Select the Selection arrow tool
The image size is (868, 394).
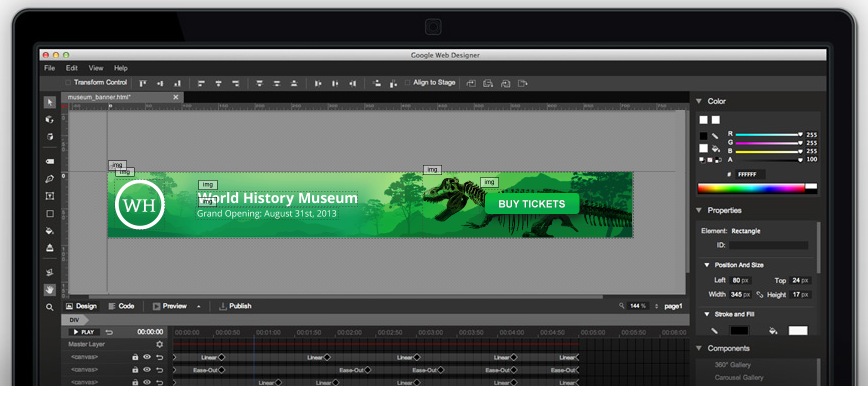[x=50, y=102]
